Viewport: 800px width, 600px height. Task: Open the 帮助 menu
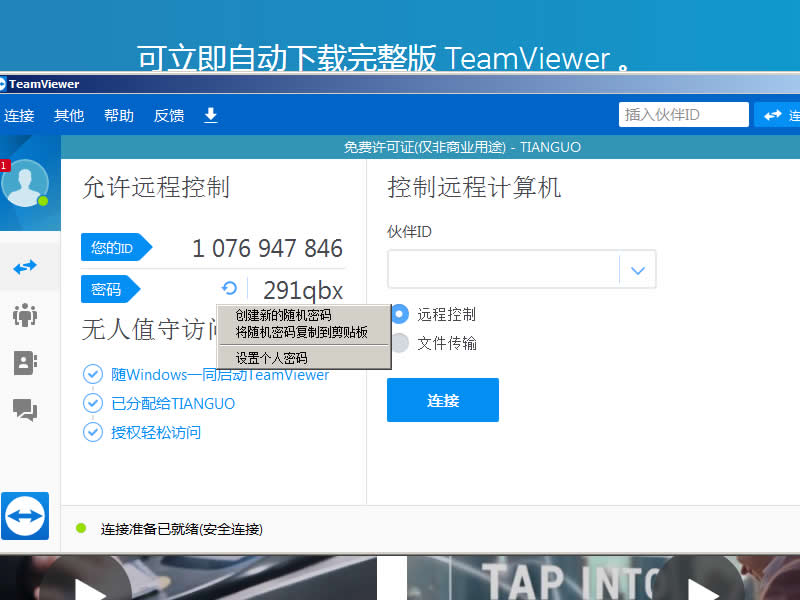coord(118,115)
